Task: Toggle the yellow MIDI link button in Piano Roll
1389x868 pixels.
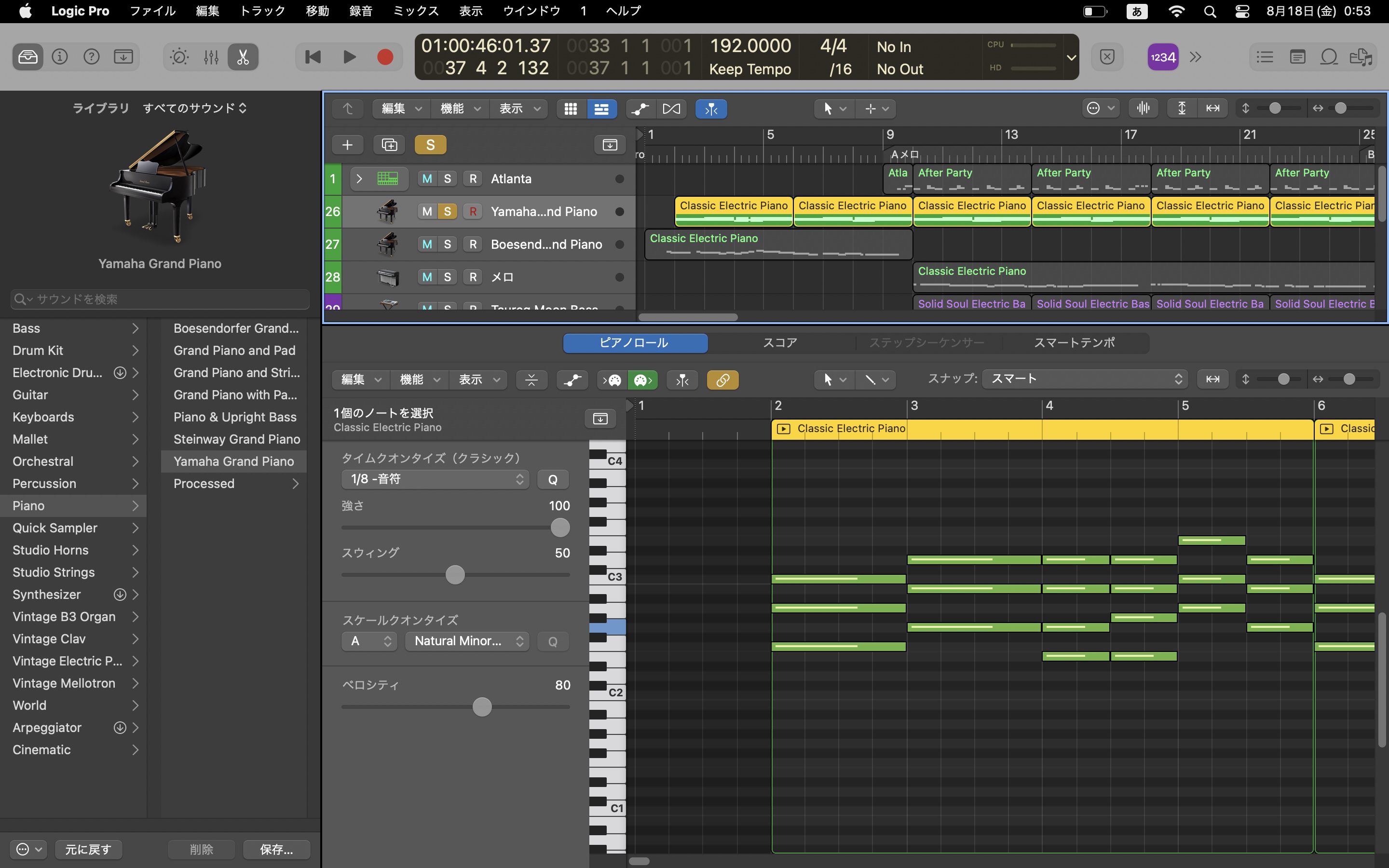Action: (722, 380)
